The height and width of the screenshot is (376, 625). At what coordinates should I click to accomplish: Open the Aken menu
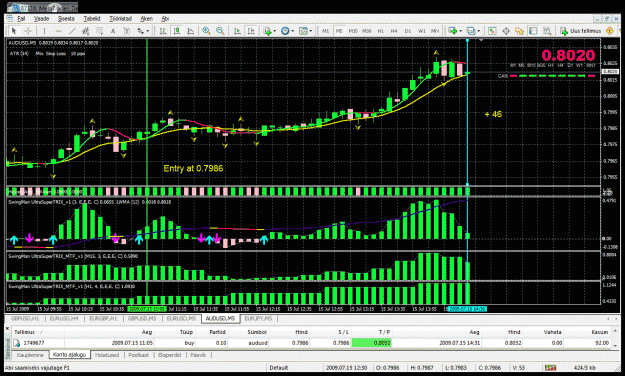(146, 19)
